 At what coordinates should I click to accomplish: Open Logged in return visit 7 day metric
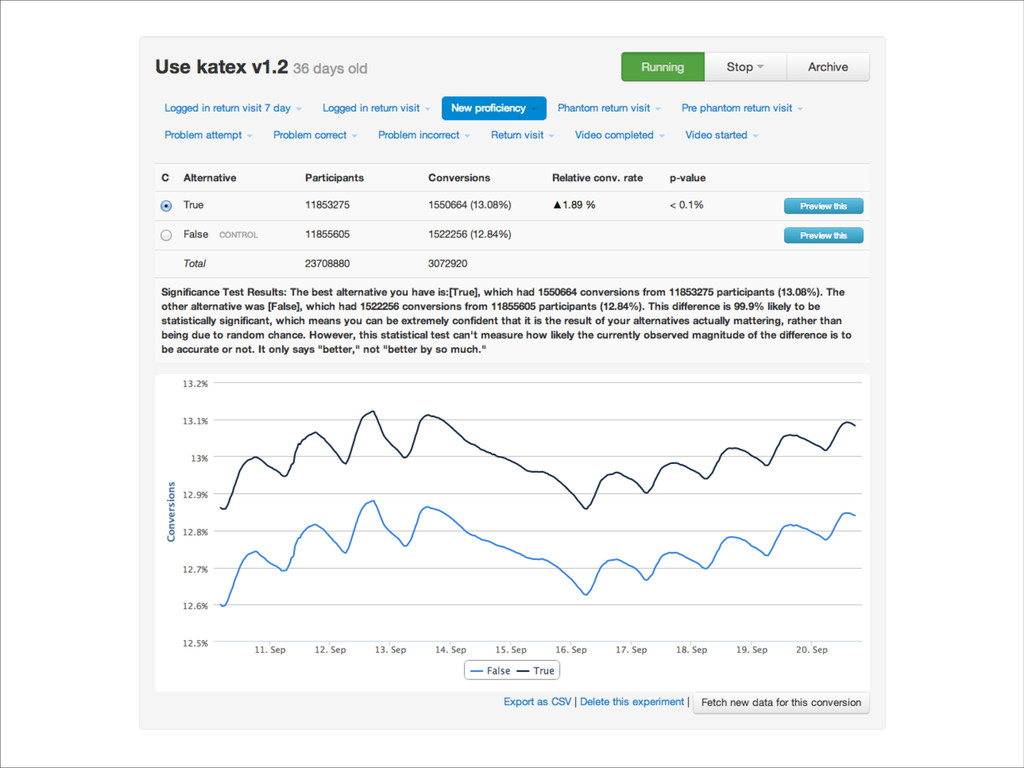click(x=232, y=108)
